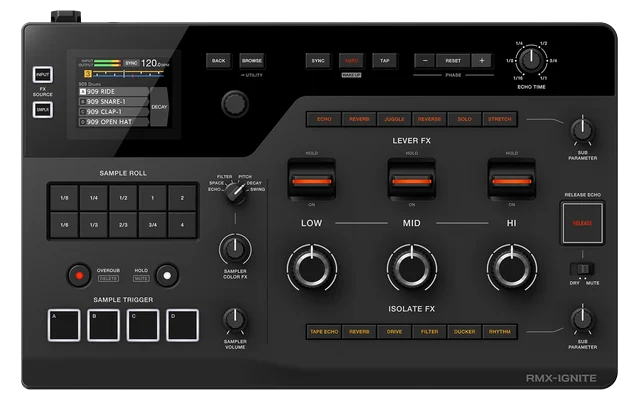Select 909 OPEN HAT on the display
Screen dimensions: 640x400
click(114, 122)
